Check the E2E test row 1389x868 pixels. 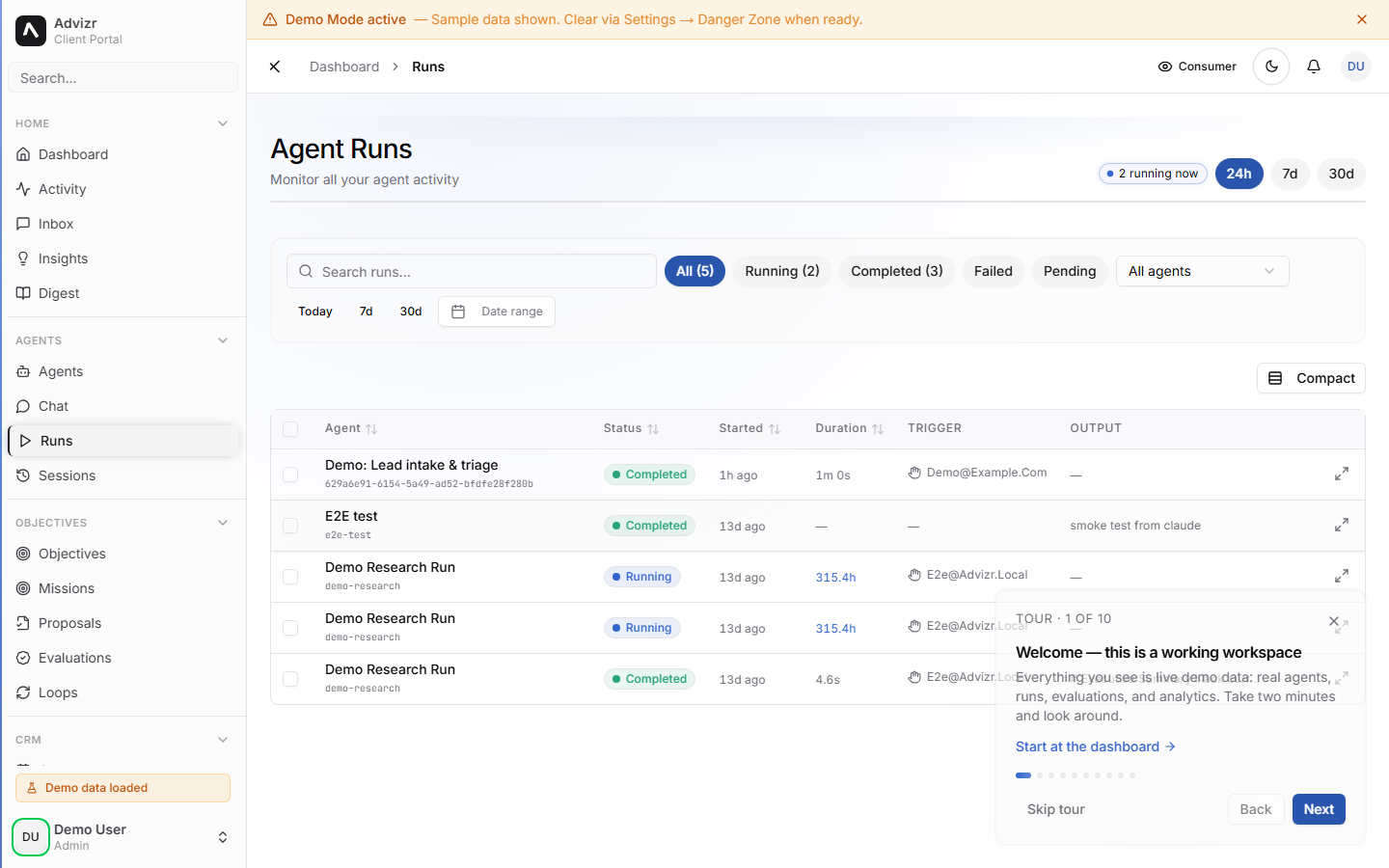point(290,526)
